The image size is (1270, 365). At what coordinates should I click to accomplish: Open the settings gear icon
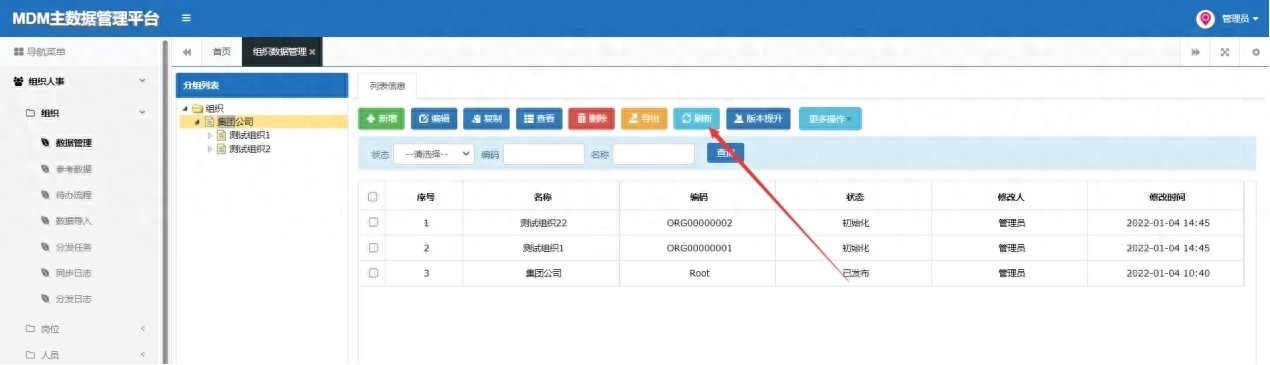1256,52
